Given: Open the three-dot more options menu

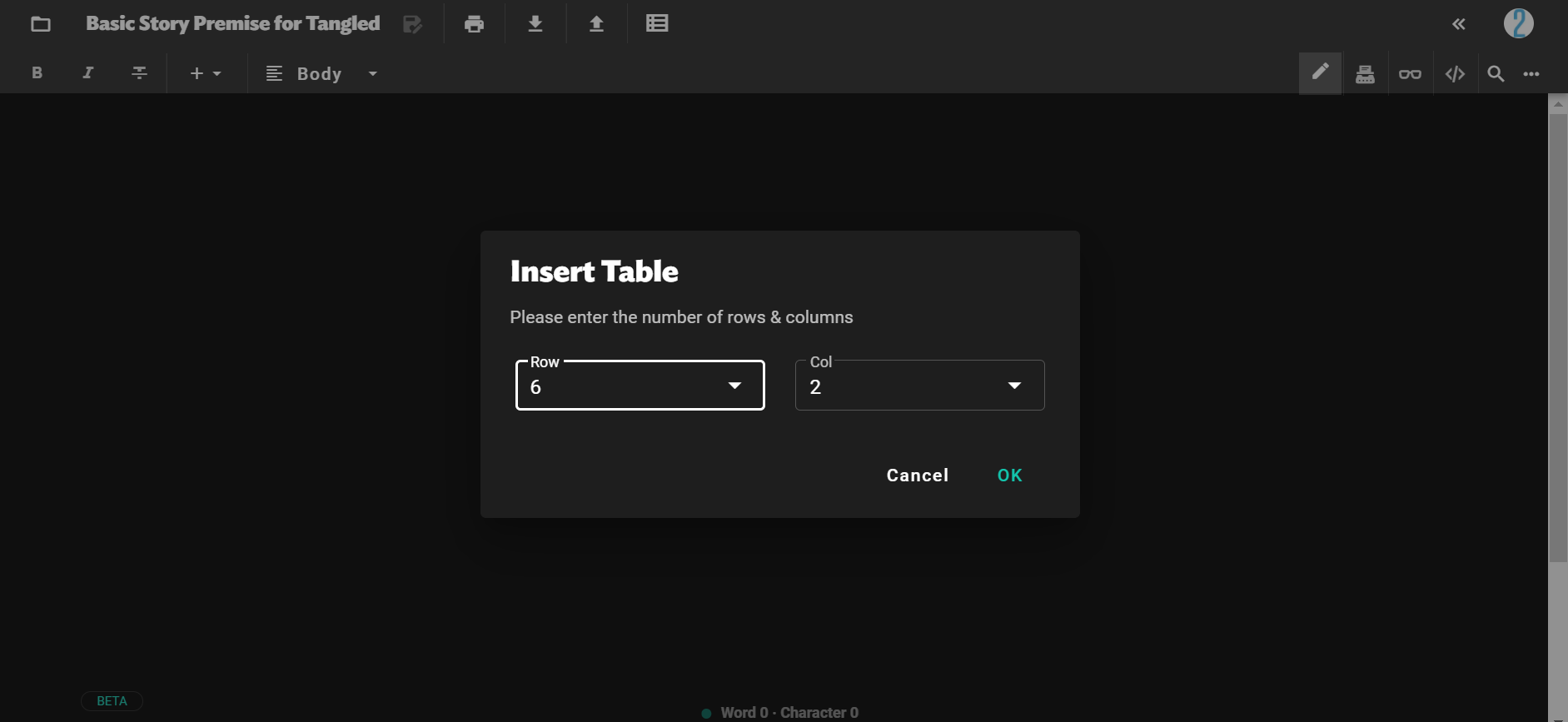Looking at the screenshot, I should (1531, 74).
